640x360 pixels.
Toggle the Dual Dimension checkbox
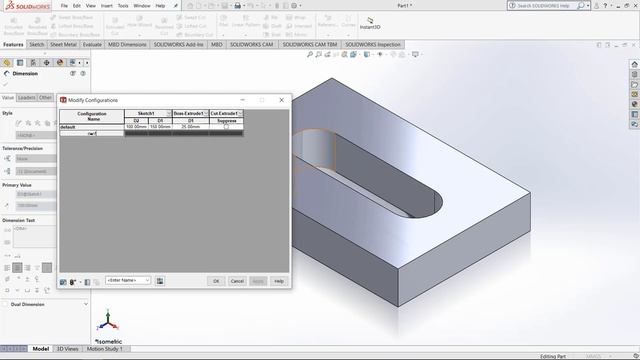coord(5,304)
